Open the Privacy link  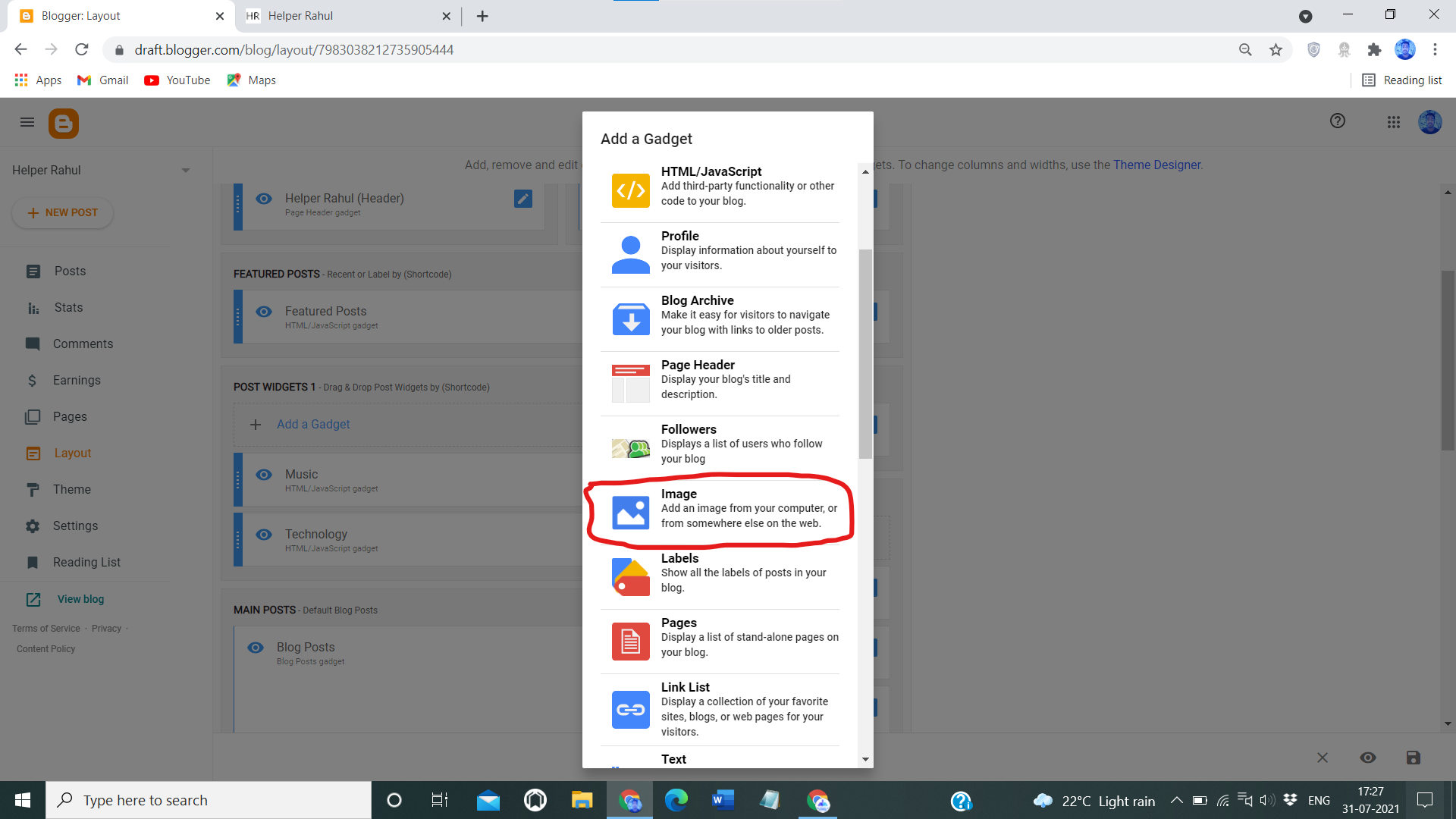tap(106, 629)
